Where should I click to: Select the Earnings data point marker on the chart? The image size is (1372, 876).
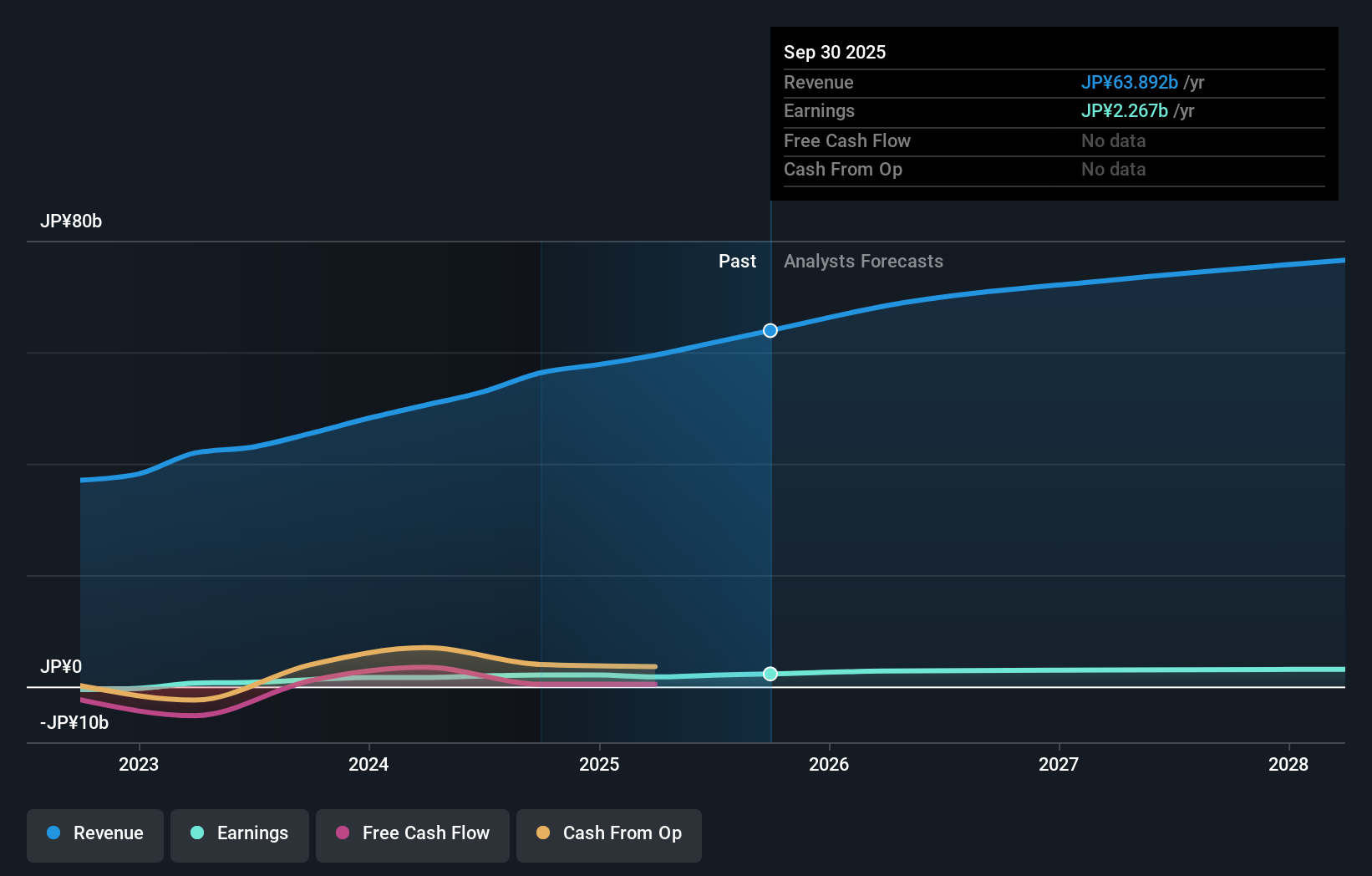click(x=770, y=674)
